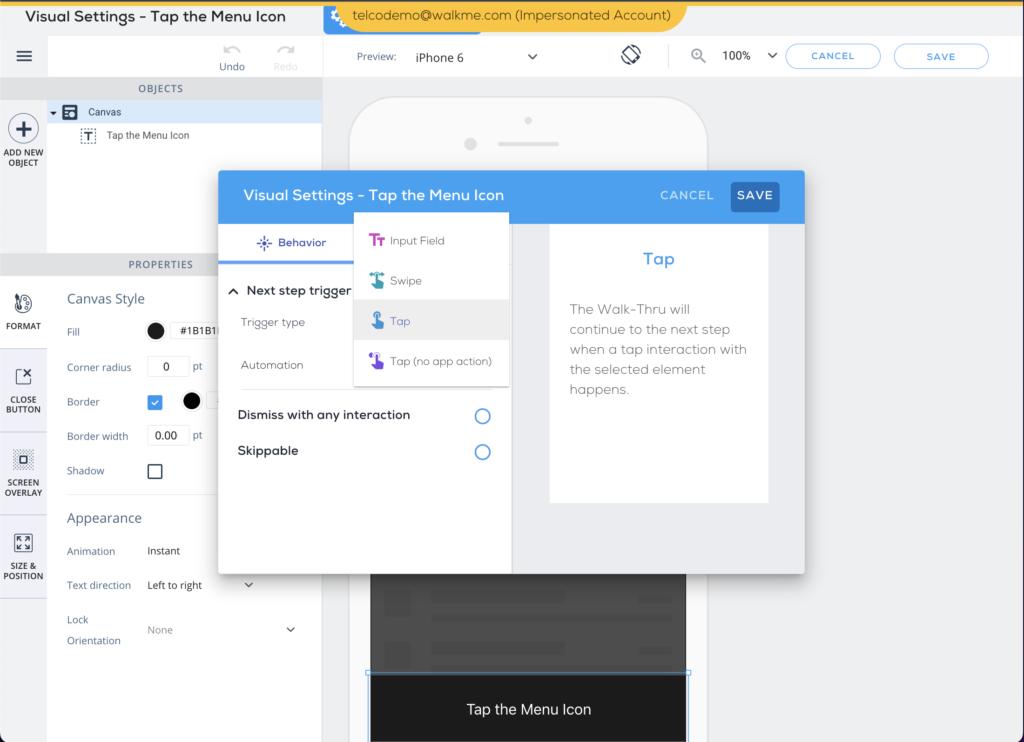The image size is (1024, 742).
Task: Select Swipe from the trigger type list
Action: tap(405, 281)
